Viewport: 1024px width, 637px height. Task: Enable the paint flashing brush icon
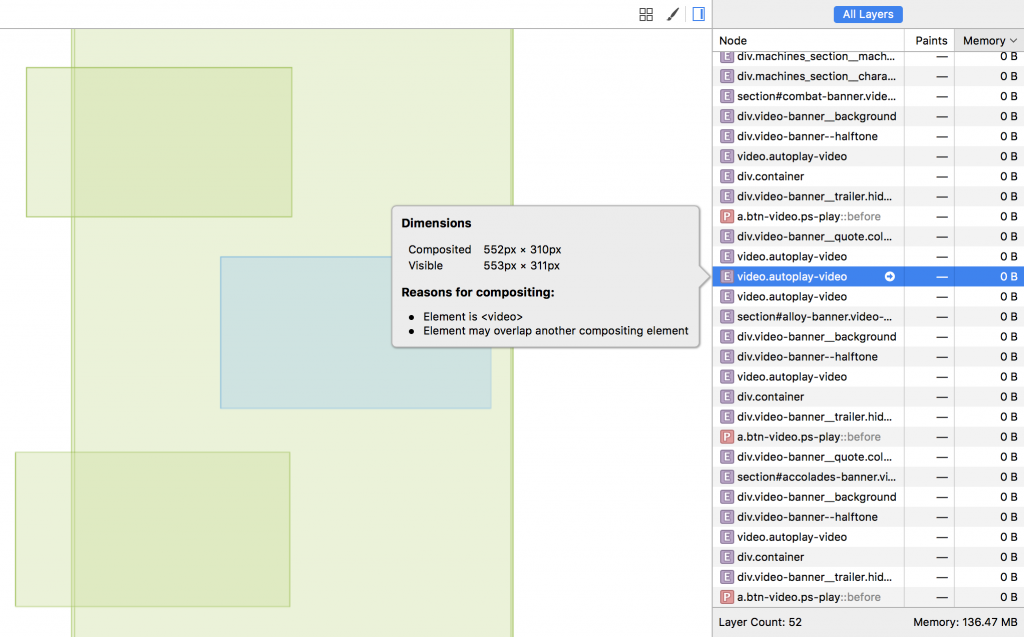(x=672, y=14)
